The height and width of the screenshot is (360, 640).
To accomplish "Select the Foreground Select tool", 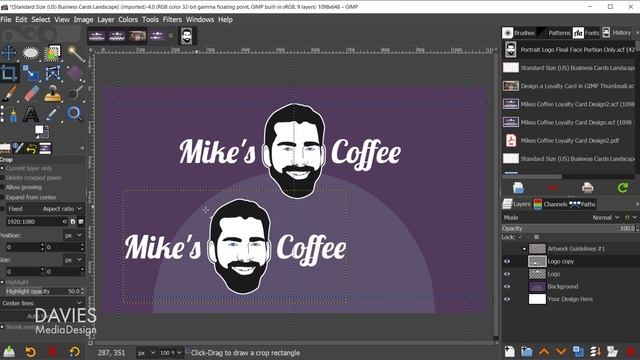I will (x=53, y=53).
